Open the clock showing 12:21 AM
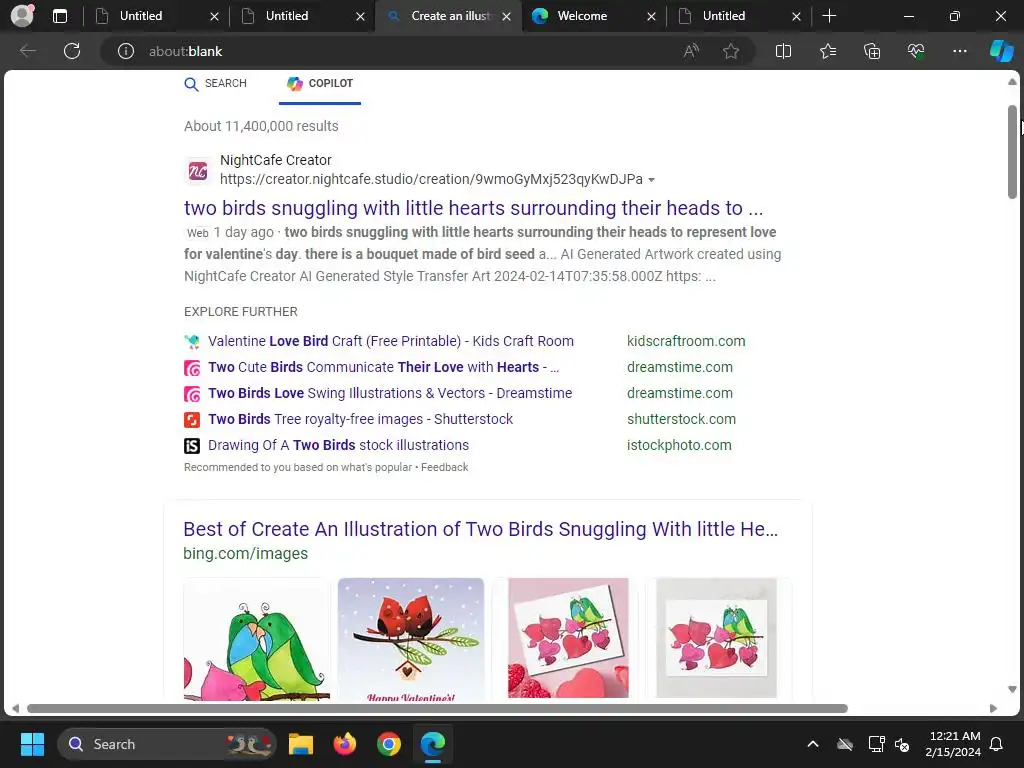This screenshot has width=1024, height=768. [953, 744]
